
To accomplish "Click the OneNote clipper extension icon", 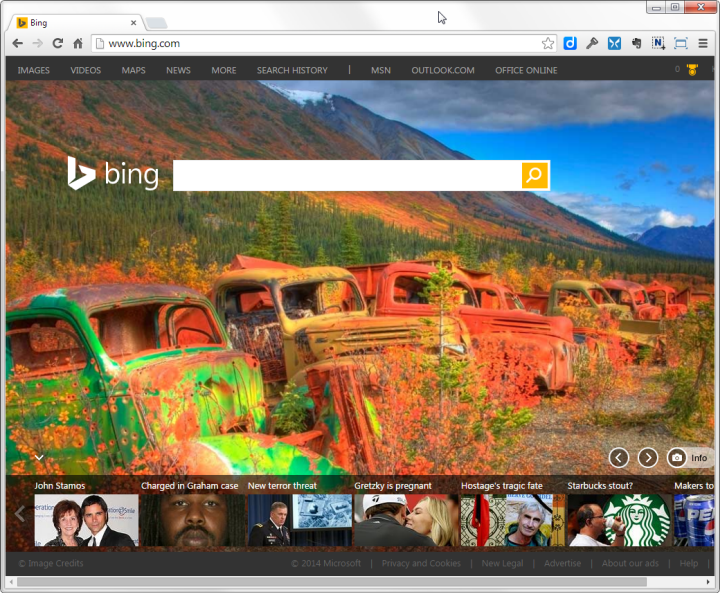I will pos(658,44).
